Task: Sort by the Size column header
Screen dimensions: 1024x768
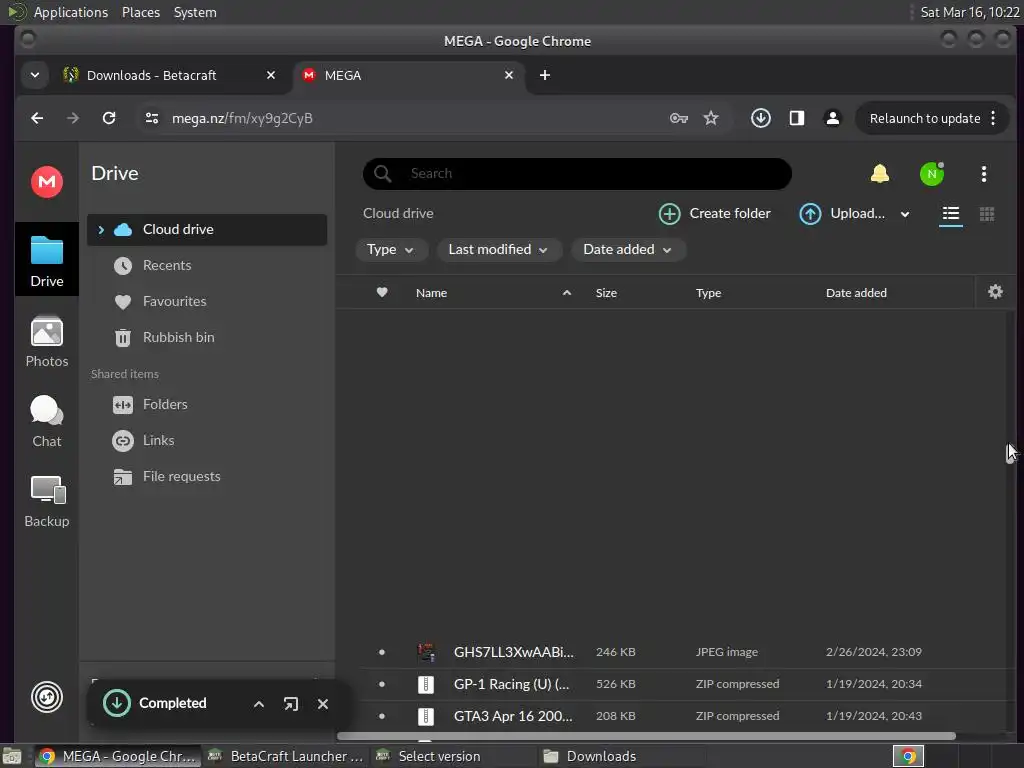Action: click(606, 293)
